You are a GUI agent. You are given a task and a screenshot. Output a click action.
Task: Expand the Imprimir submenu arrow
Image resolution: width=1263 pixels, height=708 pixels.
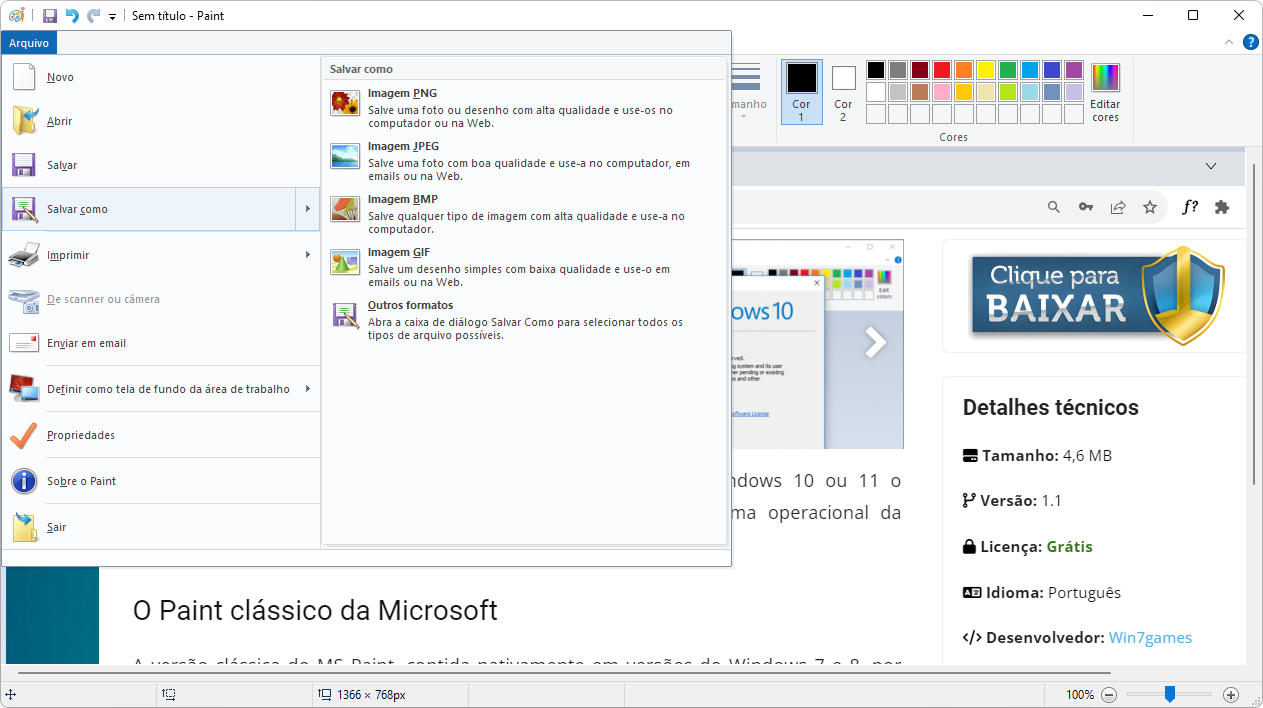click(x=308, y=255)
